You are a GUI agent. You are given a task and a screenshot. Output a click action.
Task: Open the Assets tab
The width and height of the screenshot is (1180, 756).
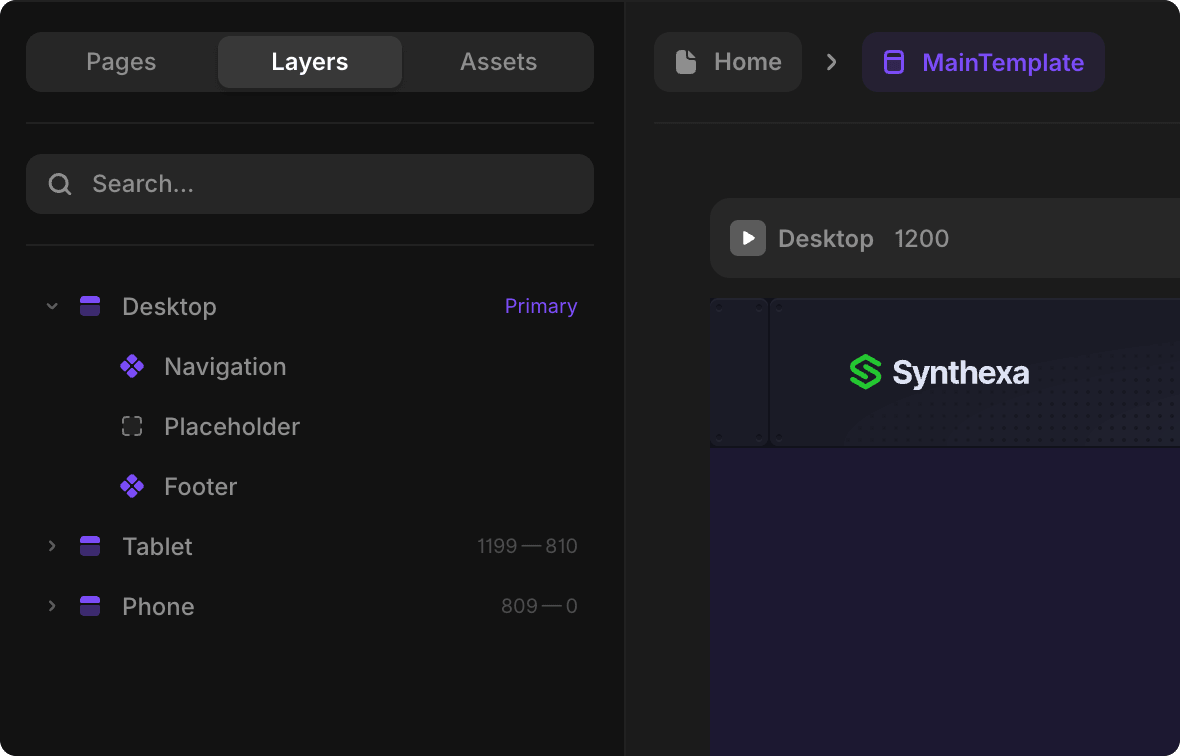(x=498, y=62)
